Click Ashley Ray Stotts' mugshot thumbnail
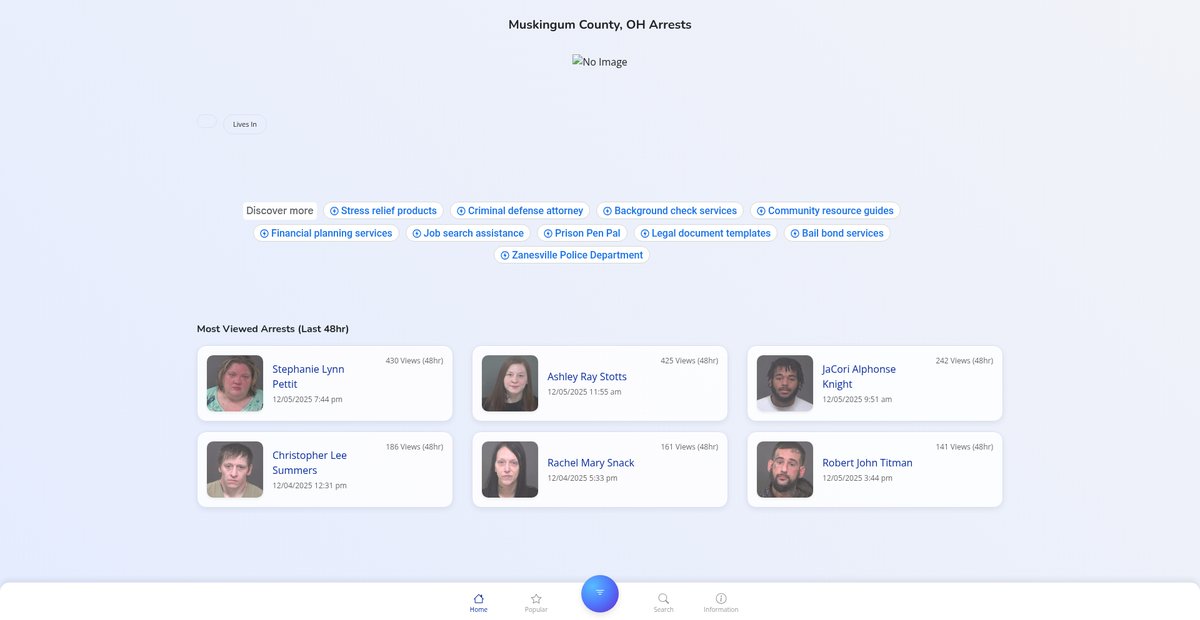The image size is (1200, 620). [510, 384]
